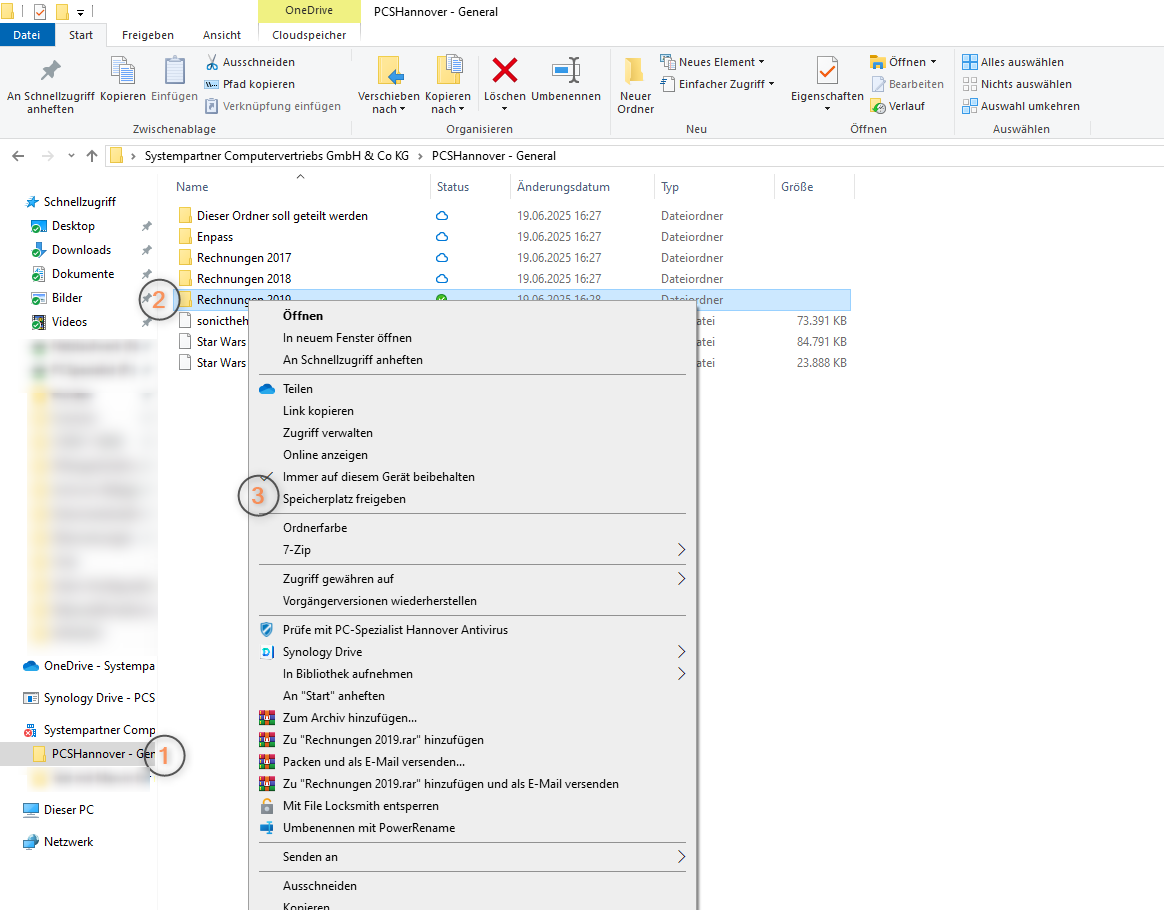The height and width of the screenshot is (910, 1164).
Task: Click the Neuer Ordner icon
Action: pos(635,72)
